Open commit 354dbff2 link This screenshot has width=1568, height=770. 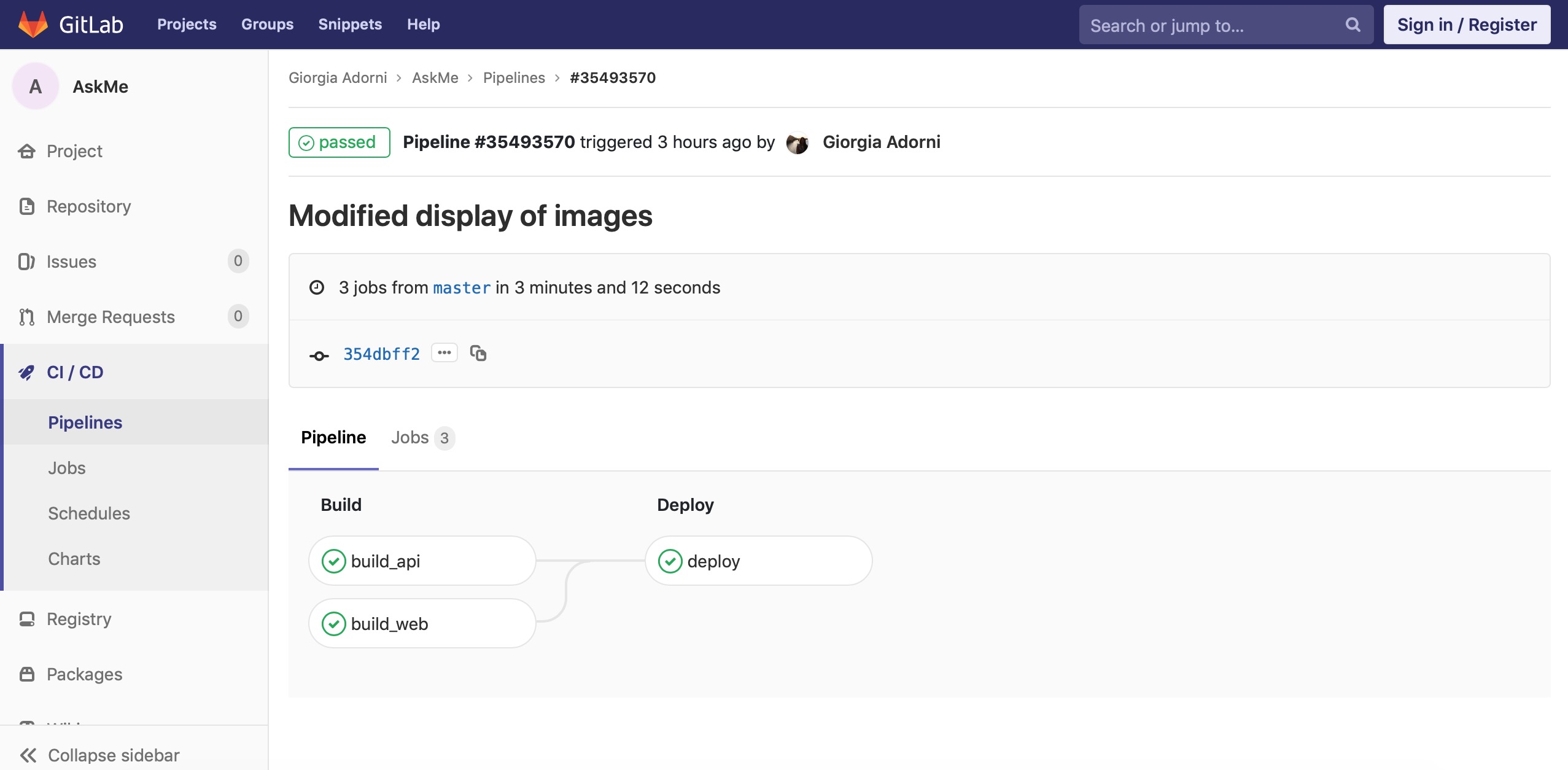coord(381,354)
